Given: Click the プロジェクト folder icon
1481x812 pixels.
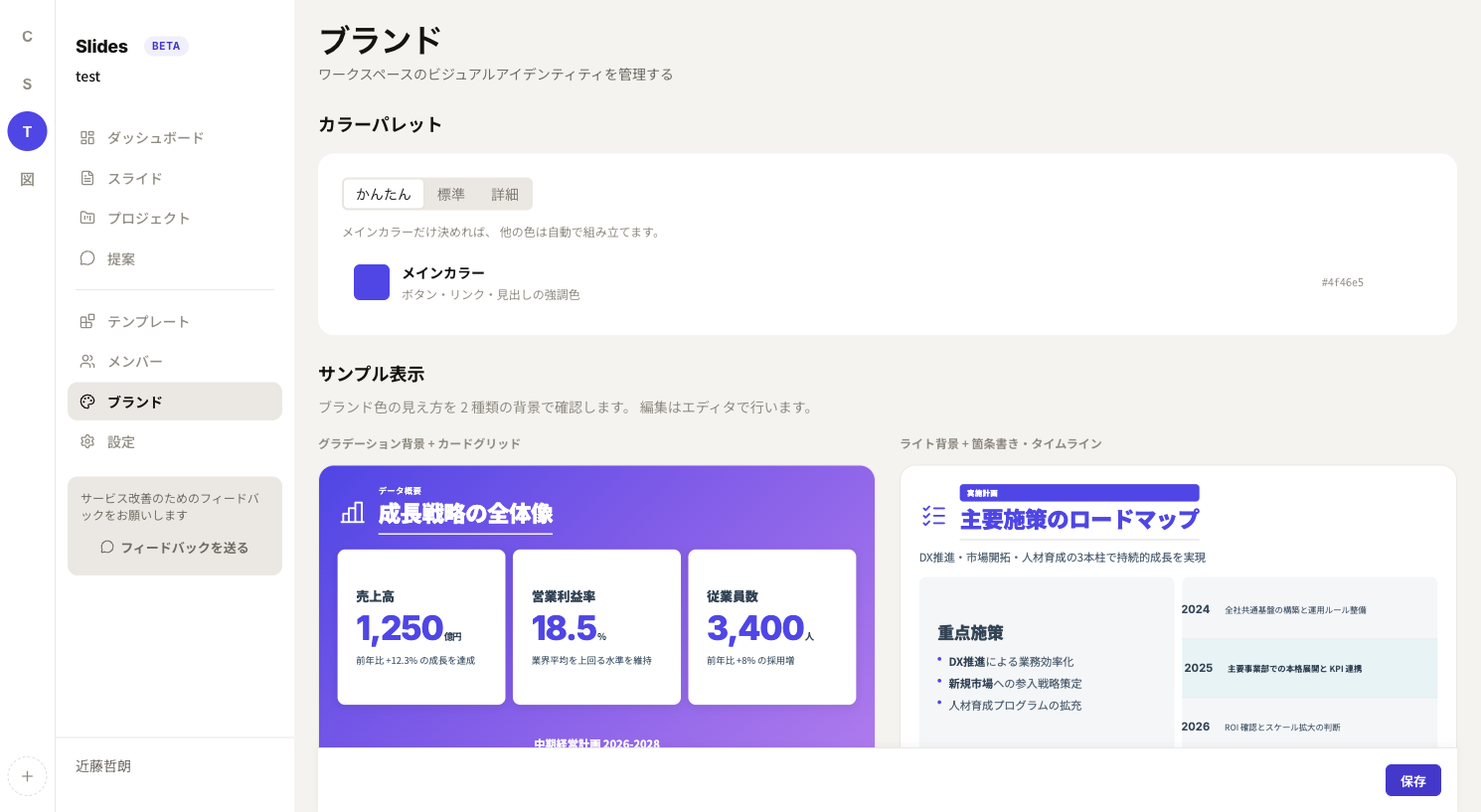Looking at the screenshot, I should coord(87,218).
